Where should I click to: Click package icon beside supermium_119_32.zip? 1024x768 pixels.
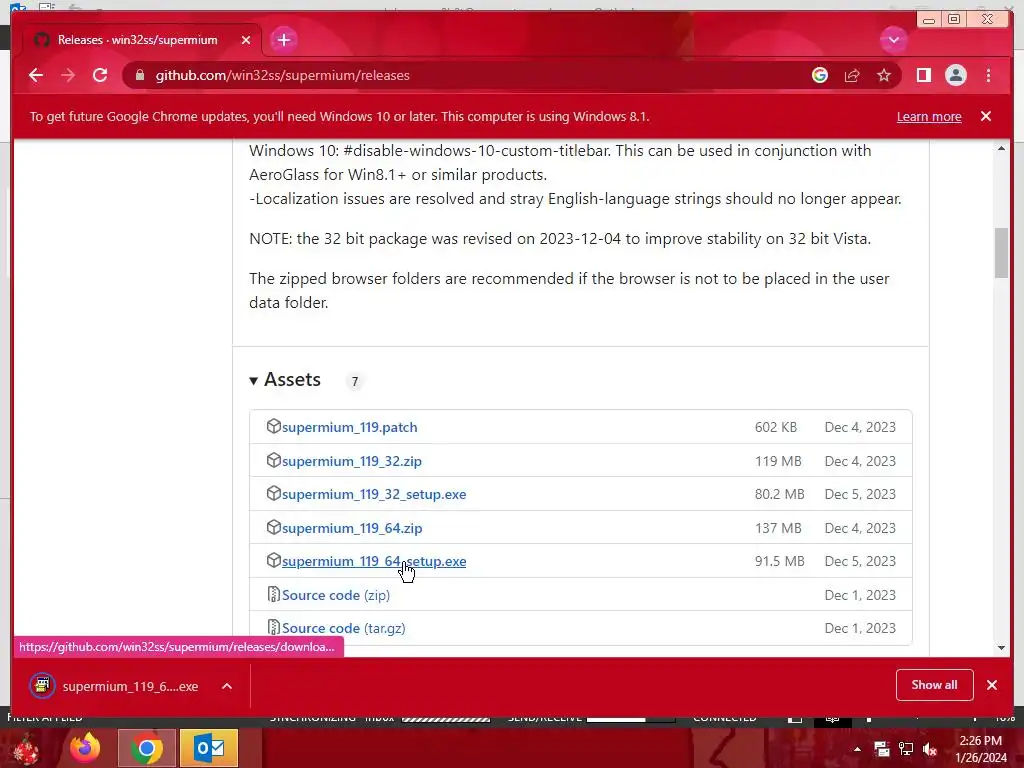click(x=274, y=460)
